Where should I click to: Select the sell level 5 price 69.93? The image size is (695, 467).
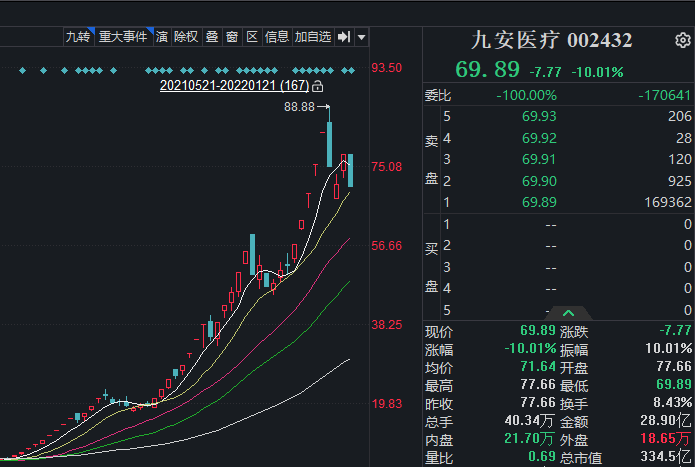click(x=538, y=117)
